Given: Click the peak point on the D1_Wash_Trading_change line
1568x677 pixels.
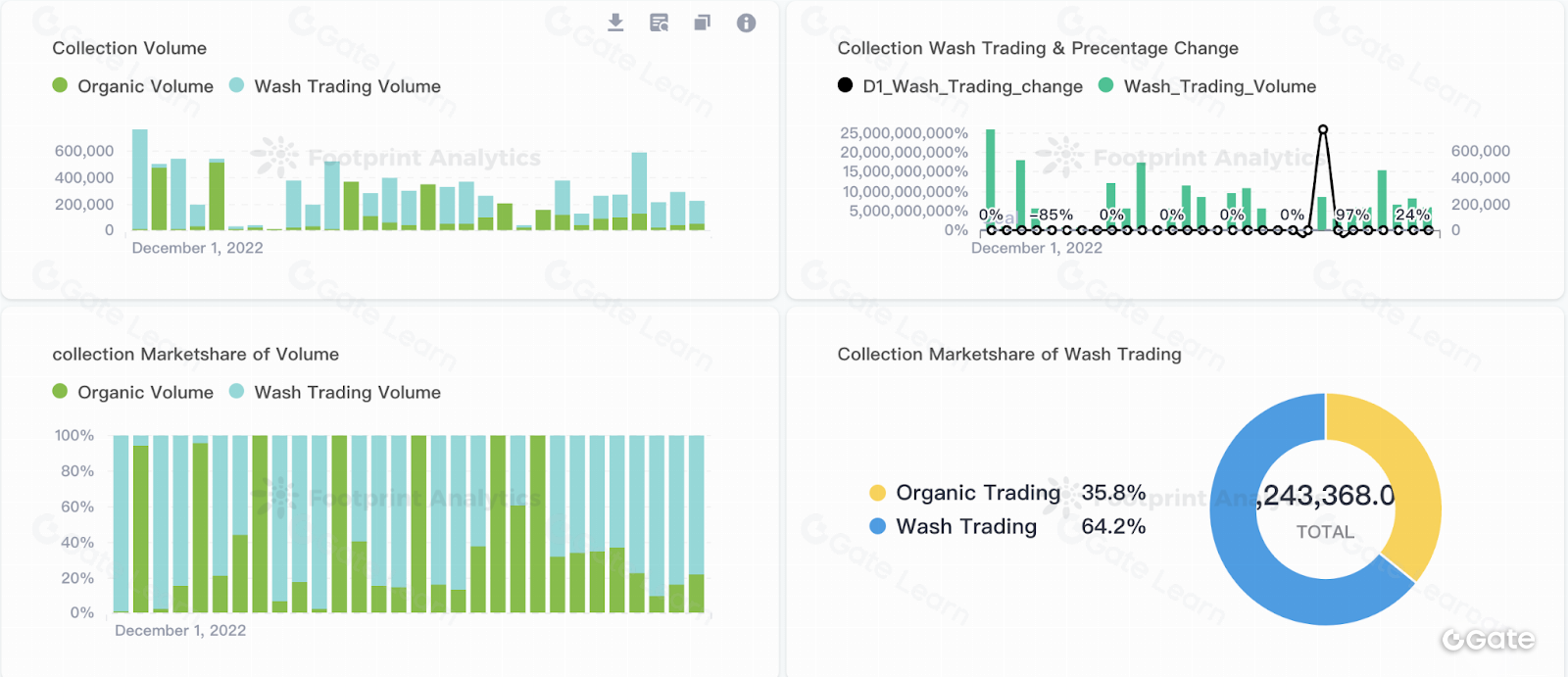Looking at the screenshot, I should [x=1322, y=129].
